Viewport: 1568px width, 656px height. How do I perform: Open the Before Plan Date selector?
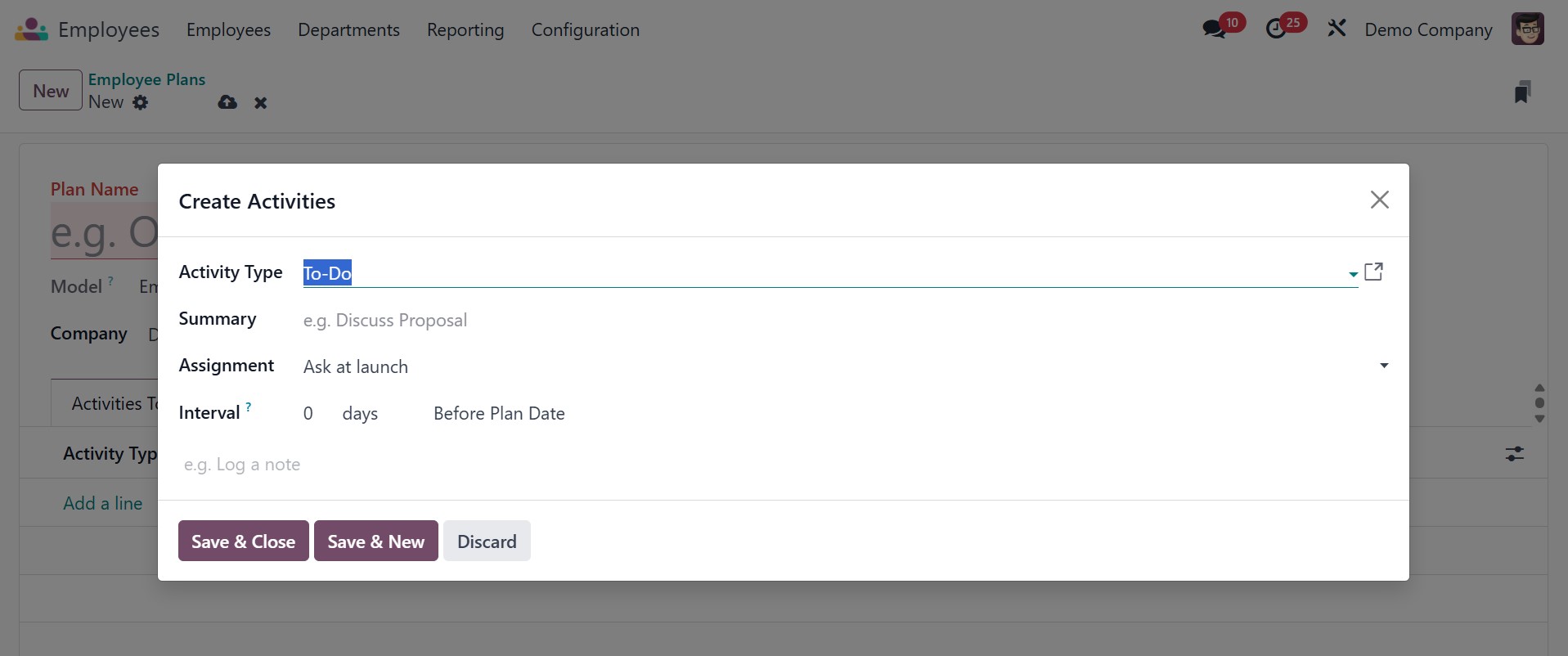point(499,414)
